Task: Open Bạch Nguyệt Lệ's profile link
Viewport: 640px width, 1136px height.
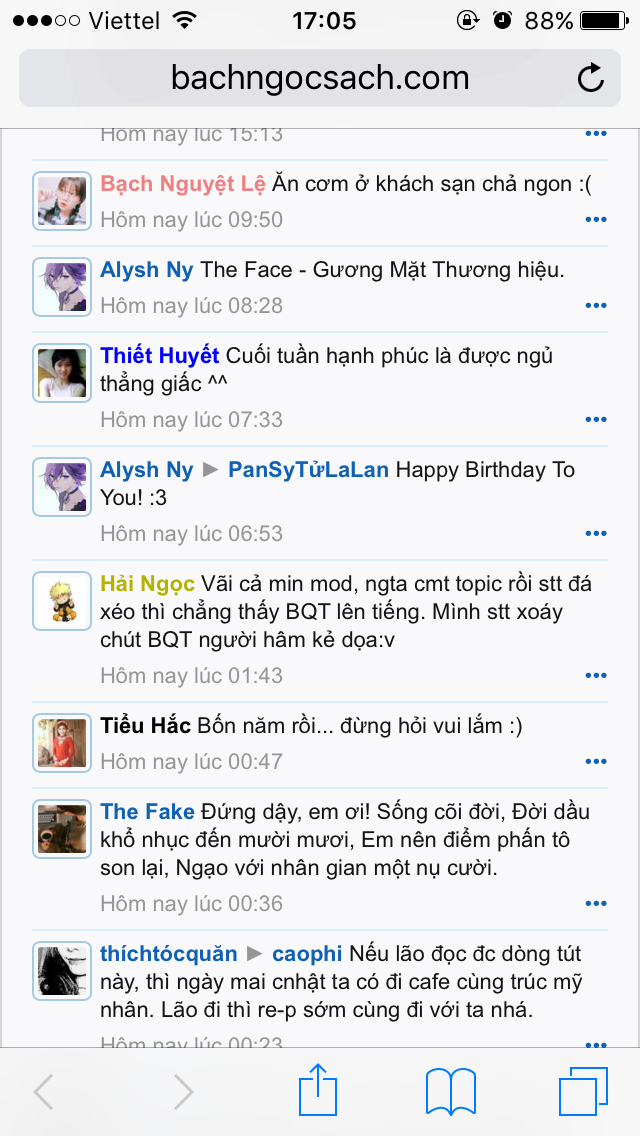Action: (x=183, y=184)
